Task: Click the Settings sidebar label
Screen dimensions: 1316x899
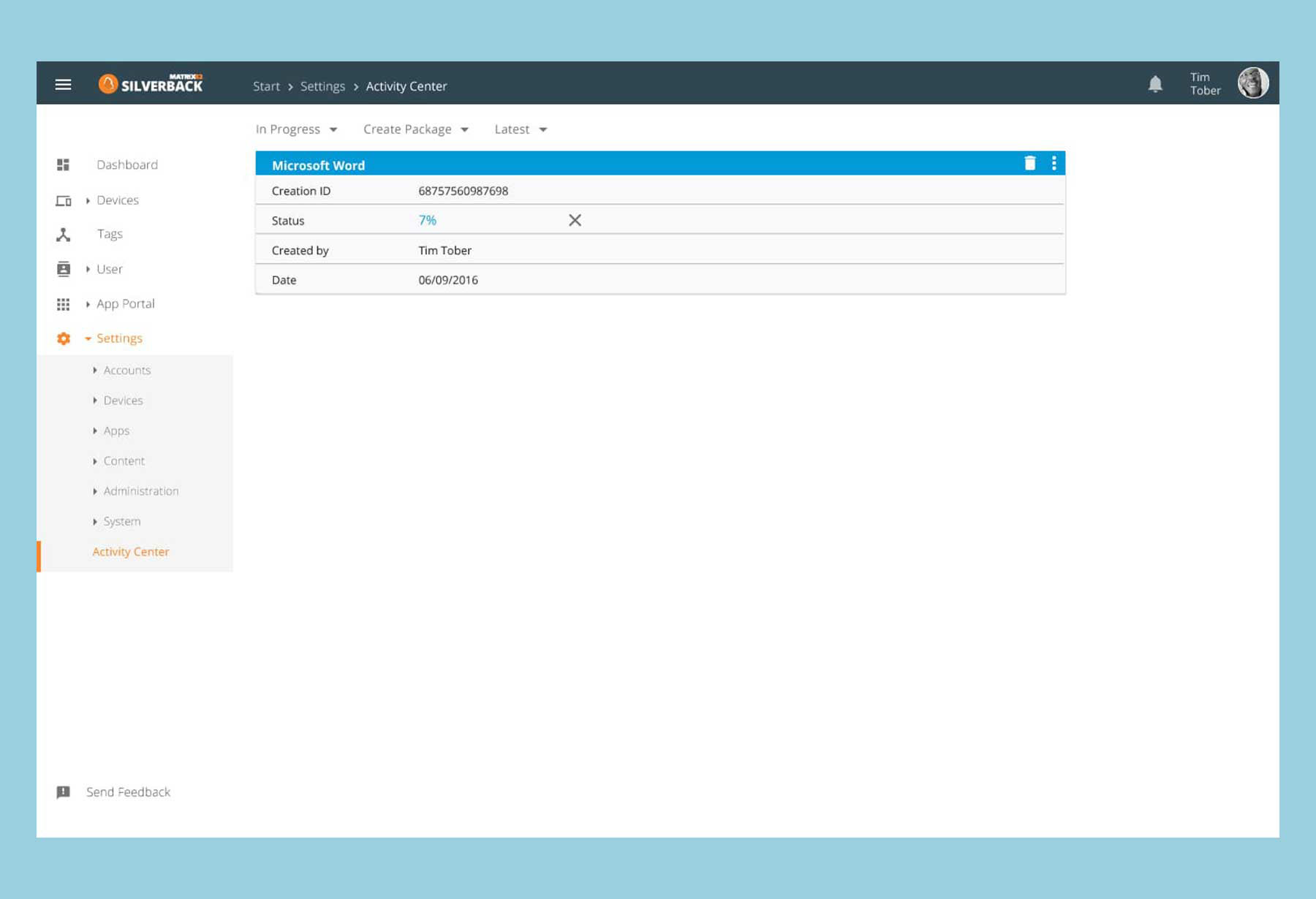Action: pyautogui.click(x=119, y=338)
